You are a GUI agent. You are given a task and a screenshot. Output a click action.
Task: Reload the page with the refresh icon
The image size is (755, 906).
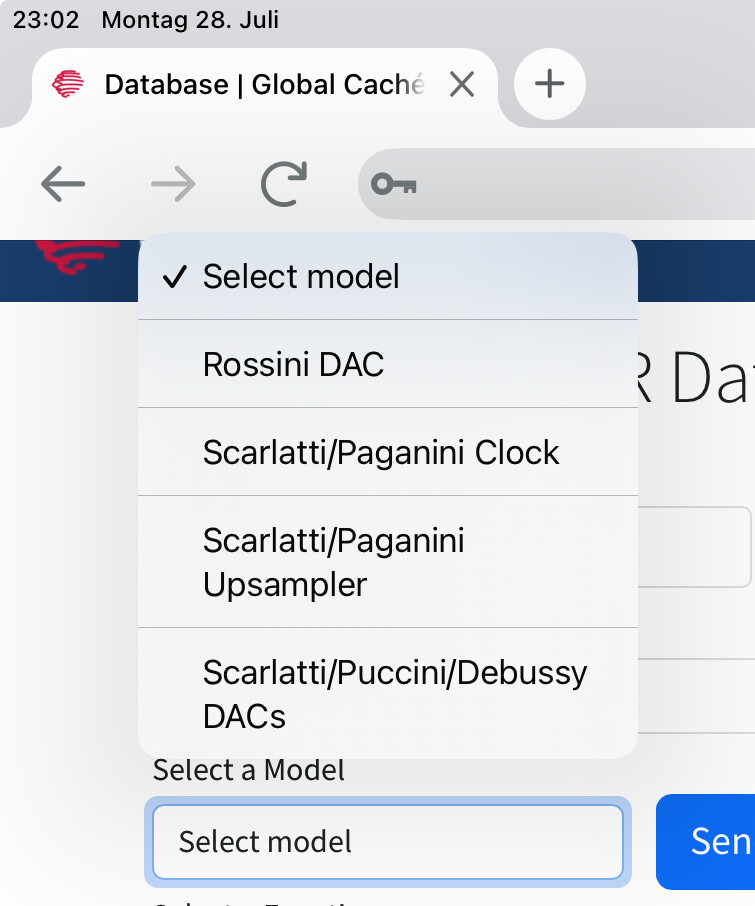point(284,184)
